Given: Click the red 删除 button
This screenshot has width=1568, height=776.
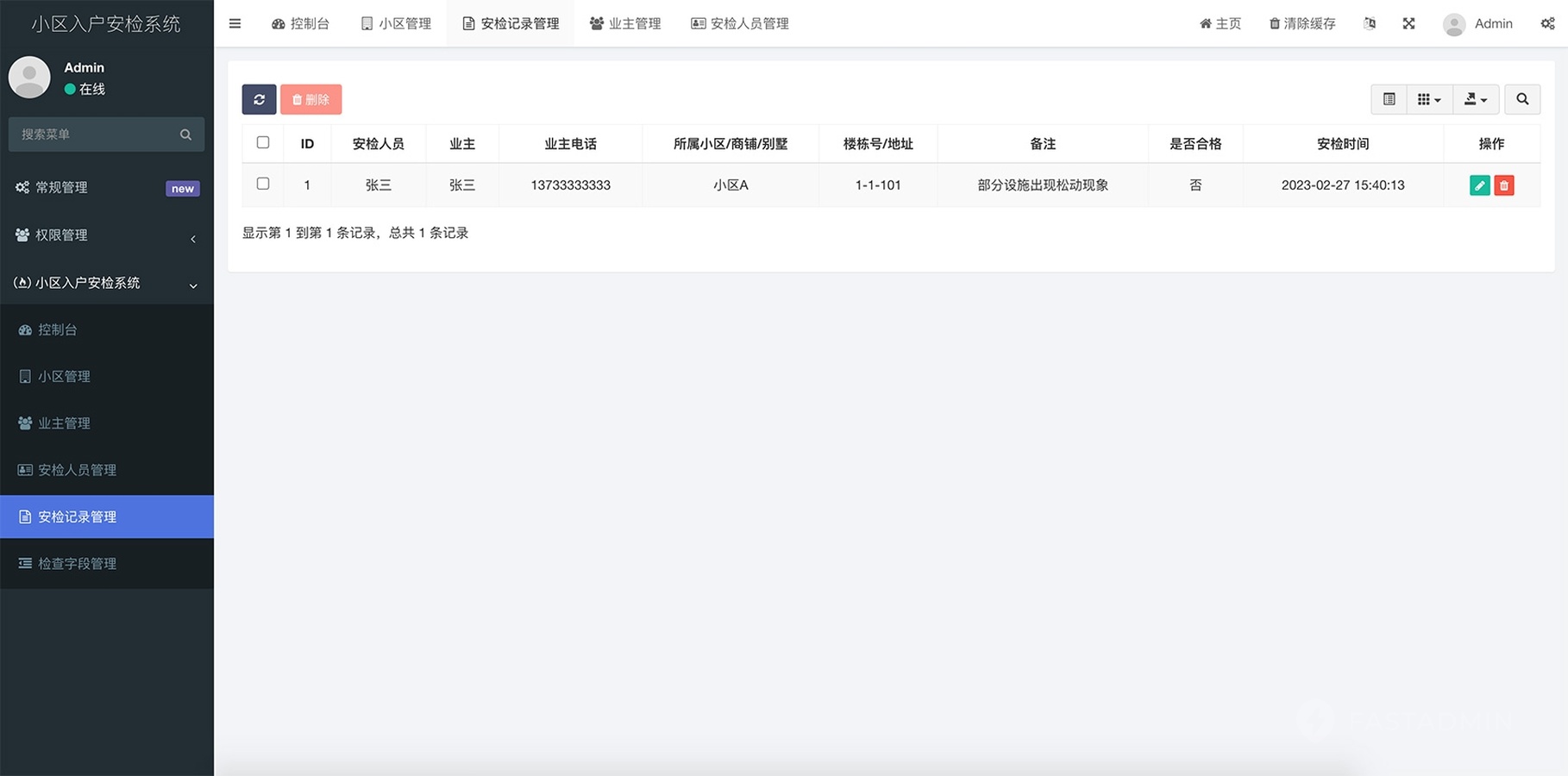Looking at the screenshot, I should [310, 99].
